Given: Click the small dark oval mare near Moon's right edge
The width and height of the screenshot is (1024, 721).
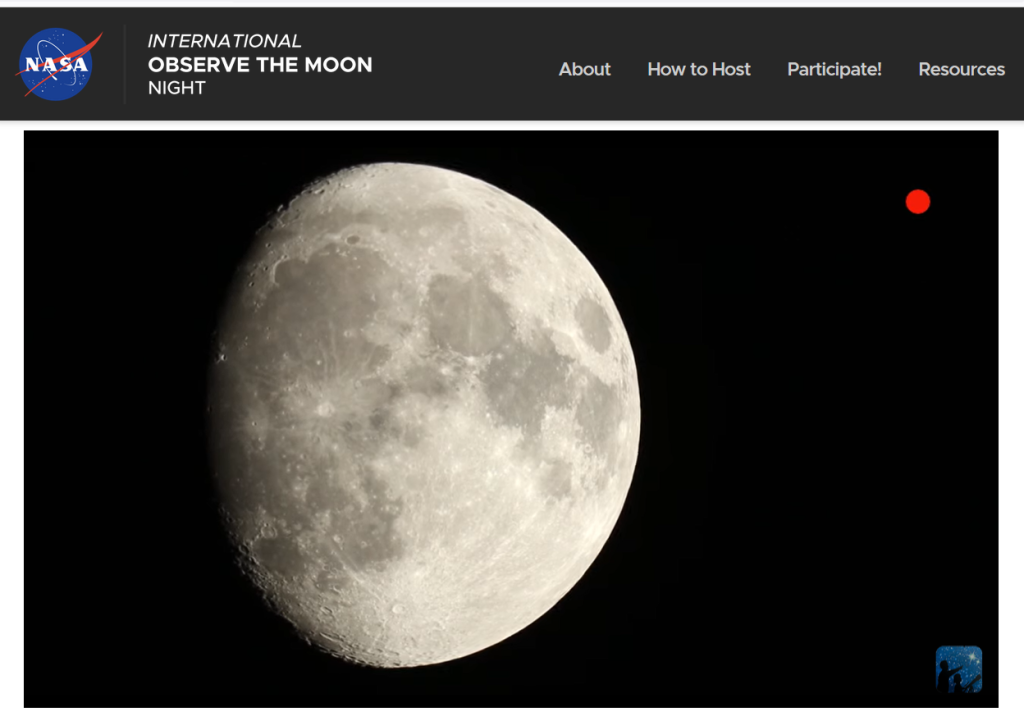Looking at the screenshot, I should coord(592,325).
